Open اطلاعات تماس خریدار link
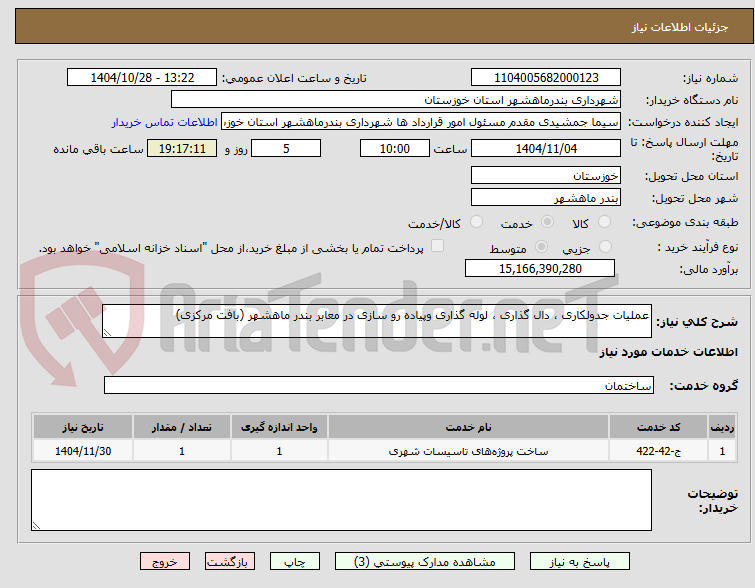Image resolution: width=755 pixels, height=588 pixels. coord(165,122)
